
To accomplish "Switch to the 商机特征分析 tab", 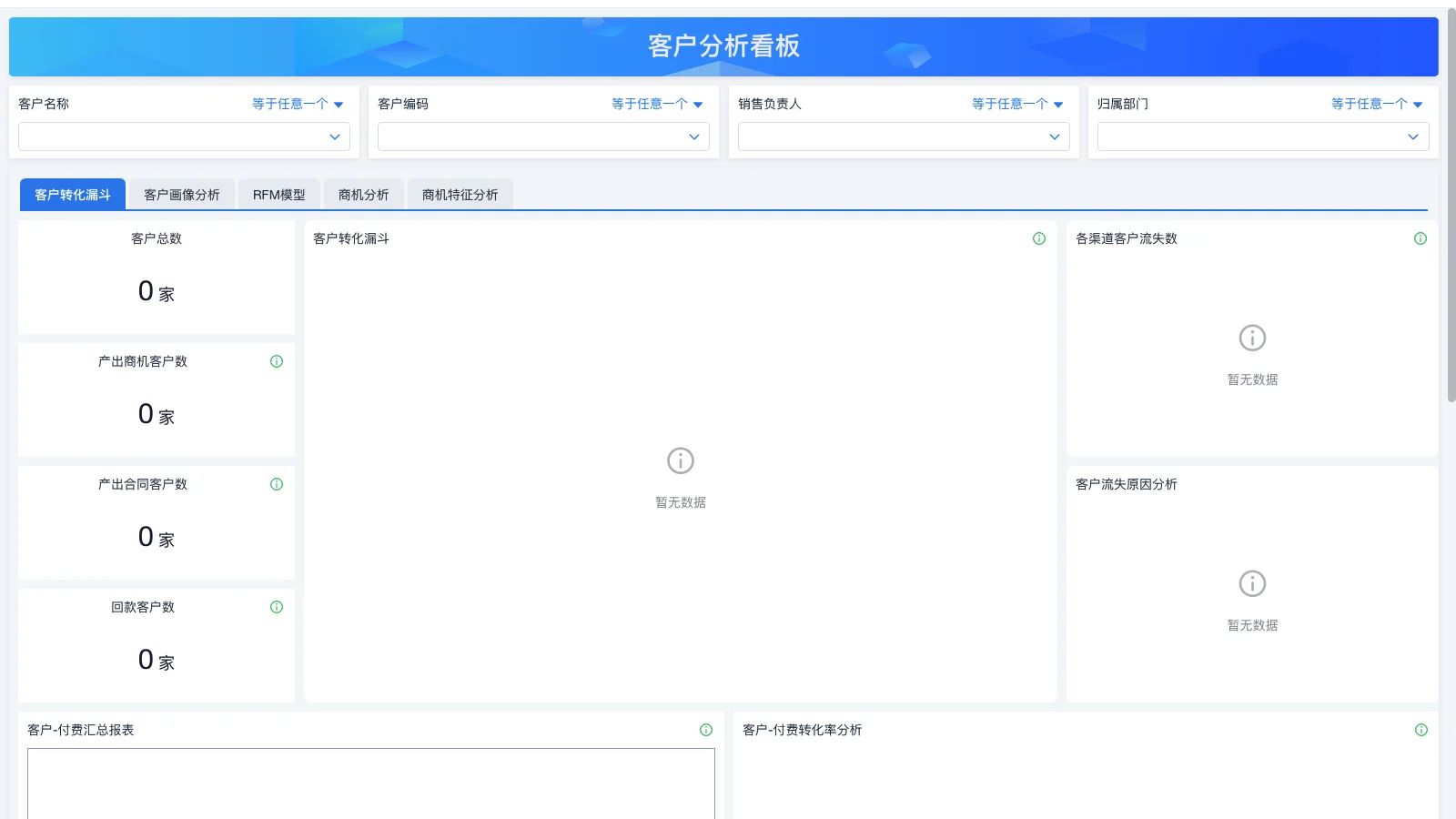I will pos(460,194).
